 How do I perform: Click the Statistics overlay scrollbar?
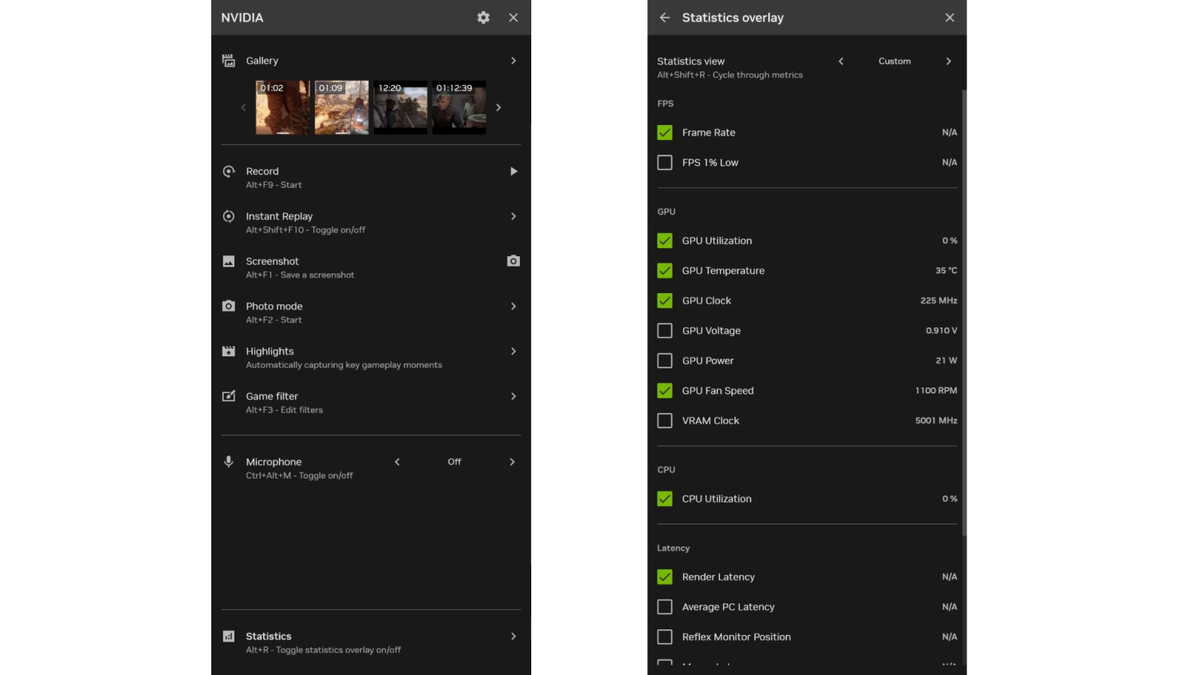[x=965, y=312]
